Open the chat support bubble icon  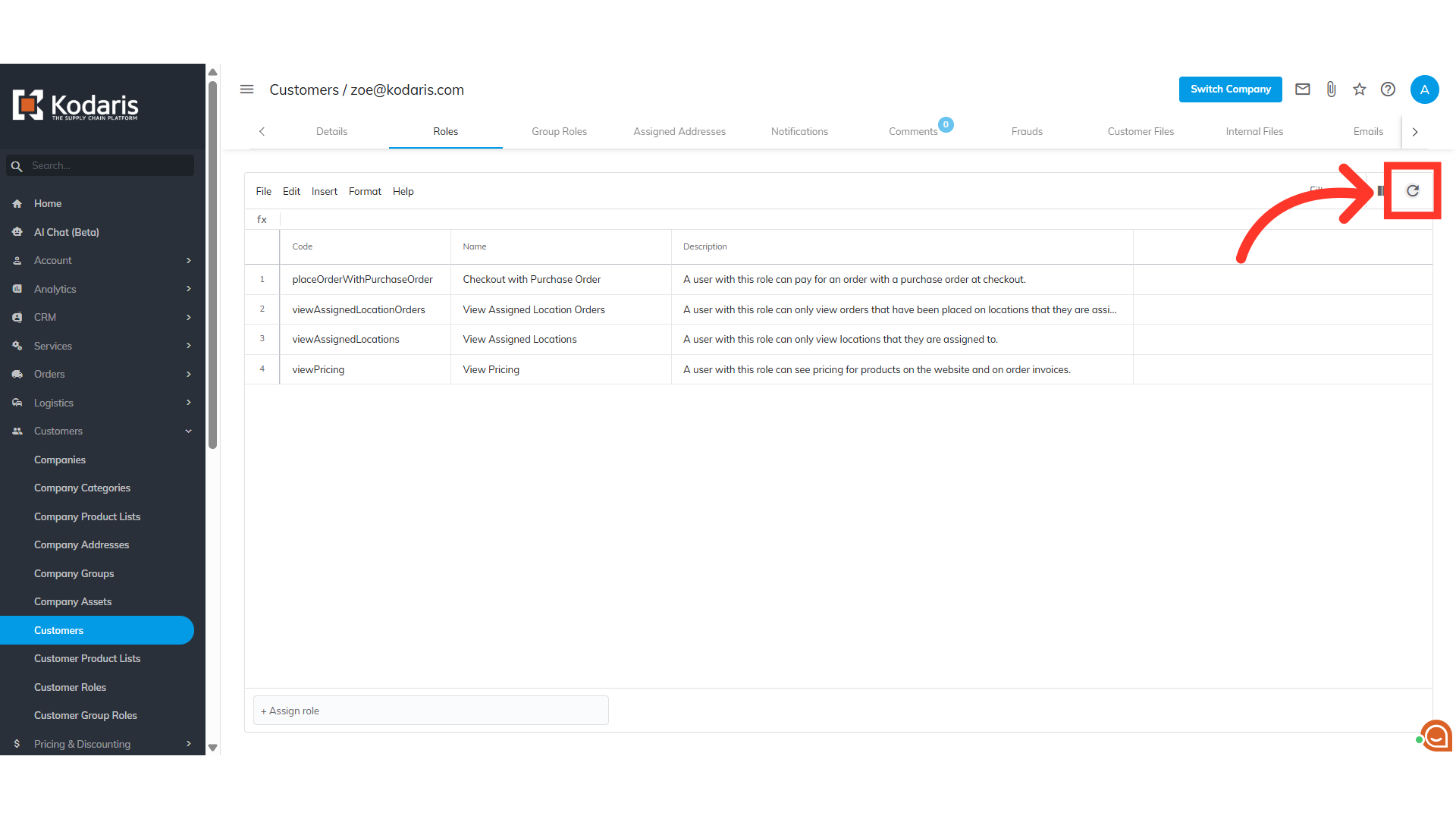tap(1436, 735)
